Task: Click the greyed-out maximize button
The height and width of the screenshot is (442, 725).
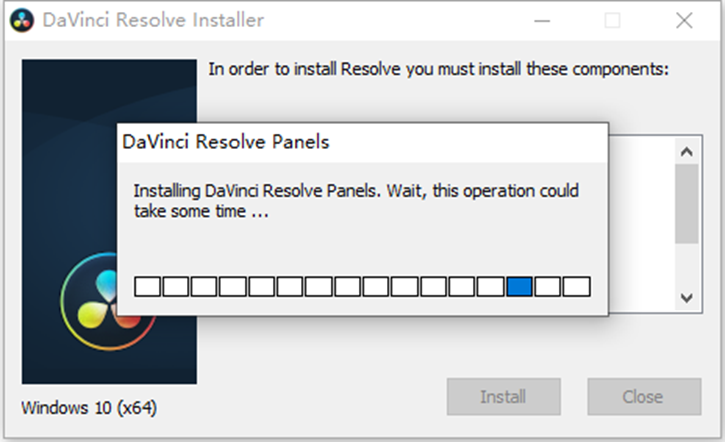Action: 612,21
